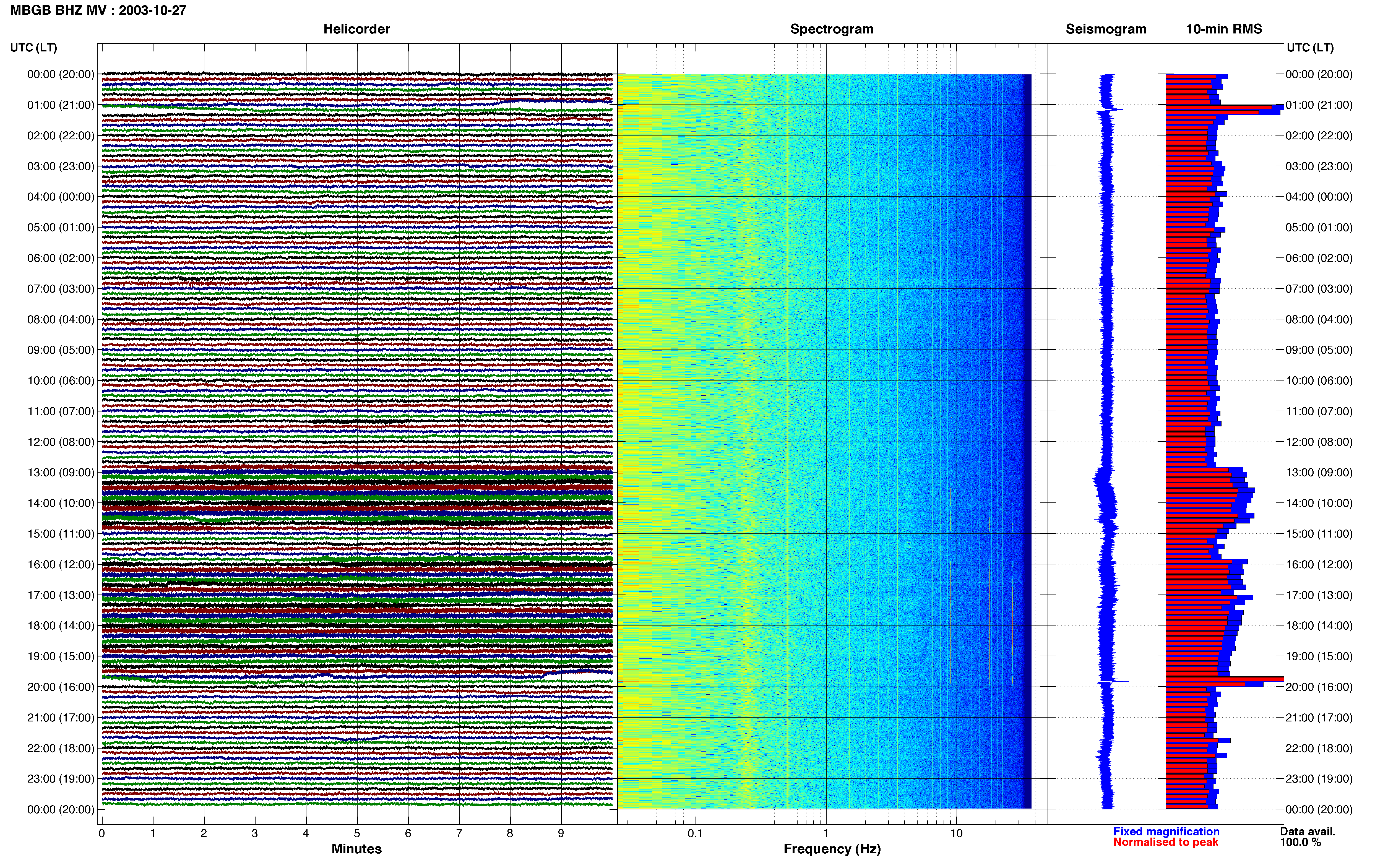Click the left '13:00 (09:00)' time label

(x=60, y=472)
